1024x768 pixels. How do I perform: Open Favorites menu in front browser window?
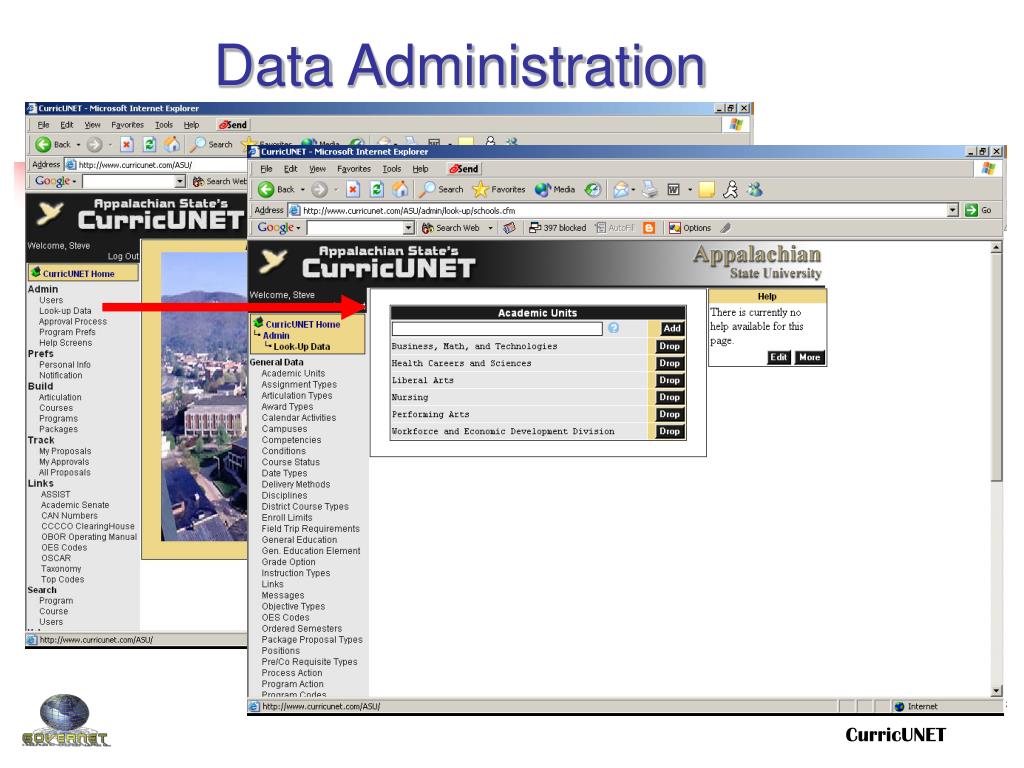354,168
